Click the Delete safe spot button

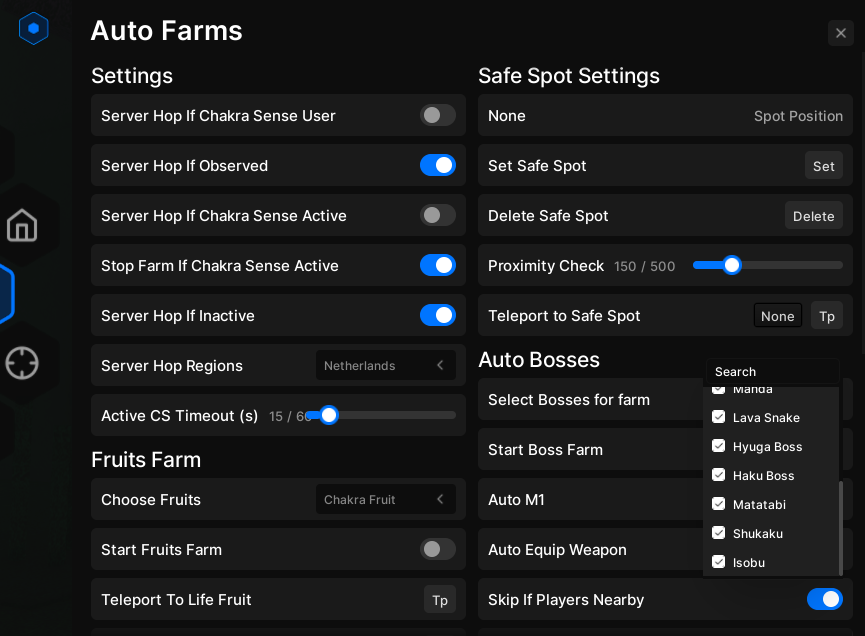(814, 216)
